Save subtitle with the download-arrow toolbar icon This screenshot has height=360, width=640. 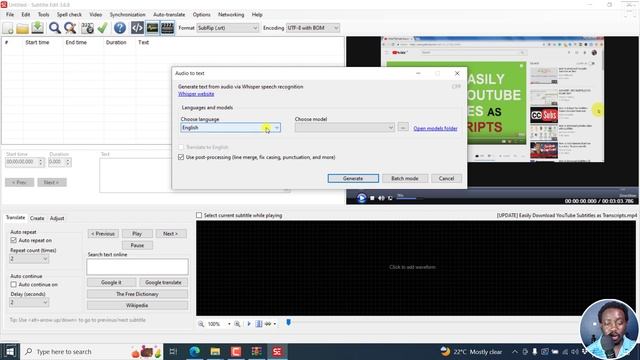coord(38,28)
